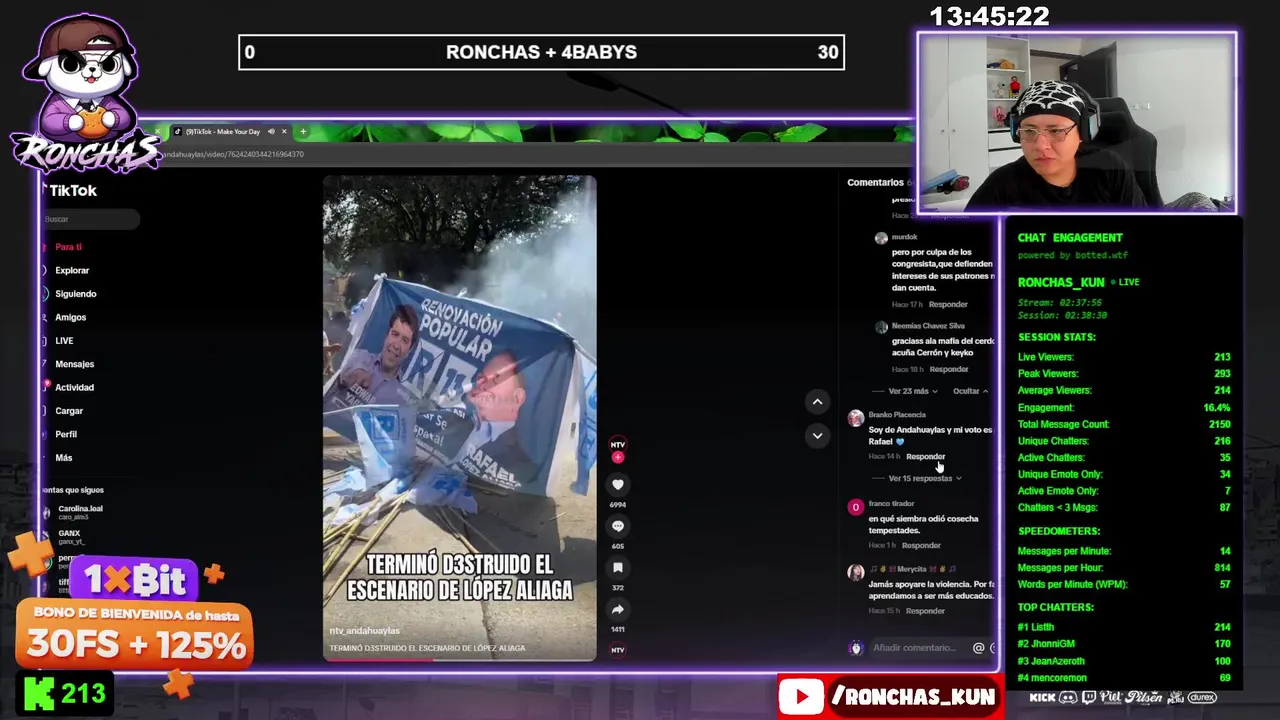Open Cargar upload page in sidebar
1280x720 pixels.
[69, 411]
